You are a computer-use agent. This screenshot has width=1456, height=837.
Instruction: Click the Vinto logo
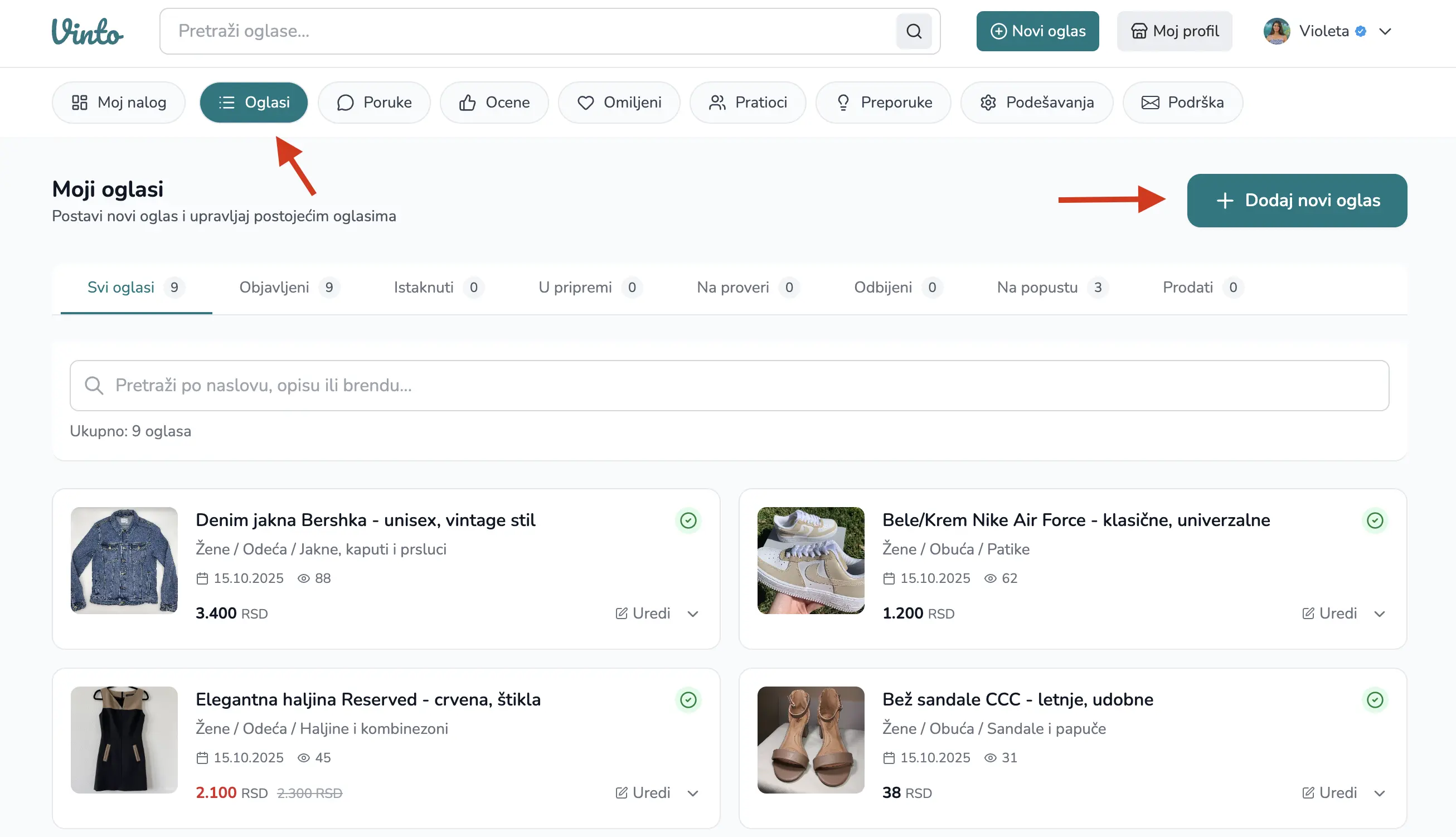point(88,31)
